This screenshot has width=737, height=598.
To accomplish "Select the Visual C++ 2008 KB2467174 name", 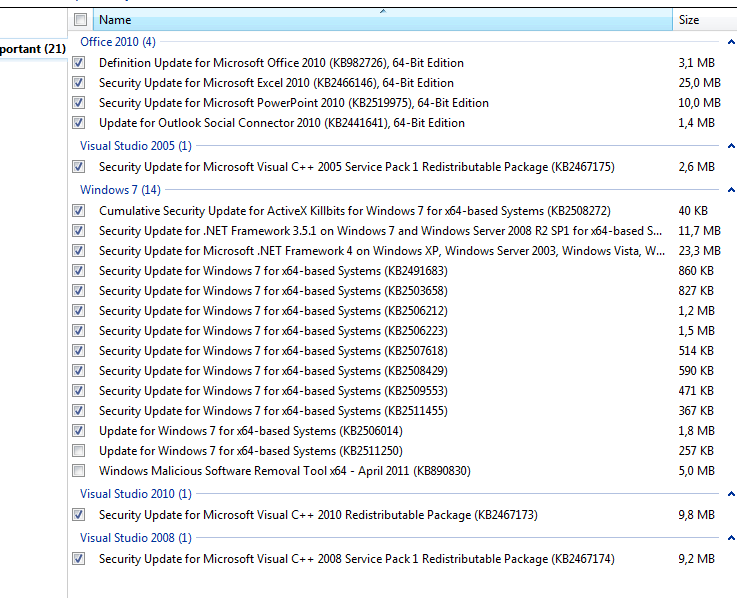I will pyautogui.click(x=357, y=559).
